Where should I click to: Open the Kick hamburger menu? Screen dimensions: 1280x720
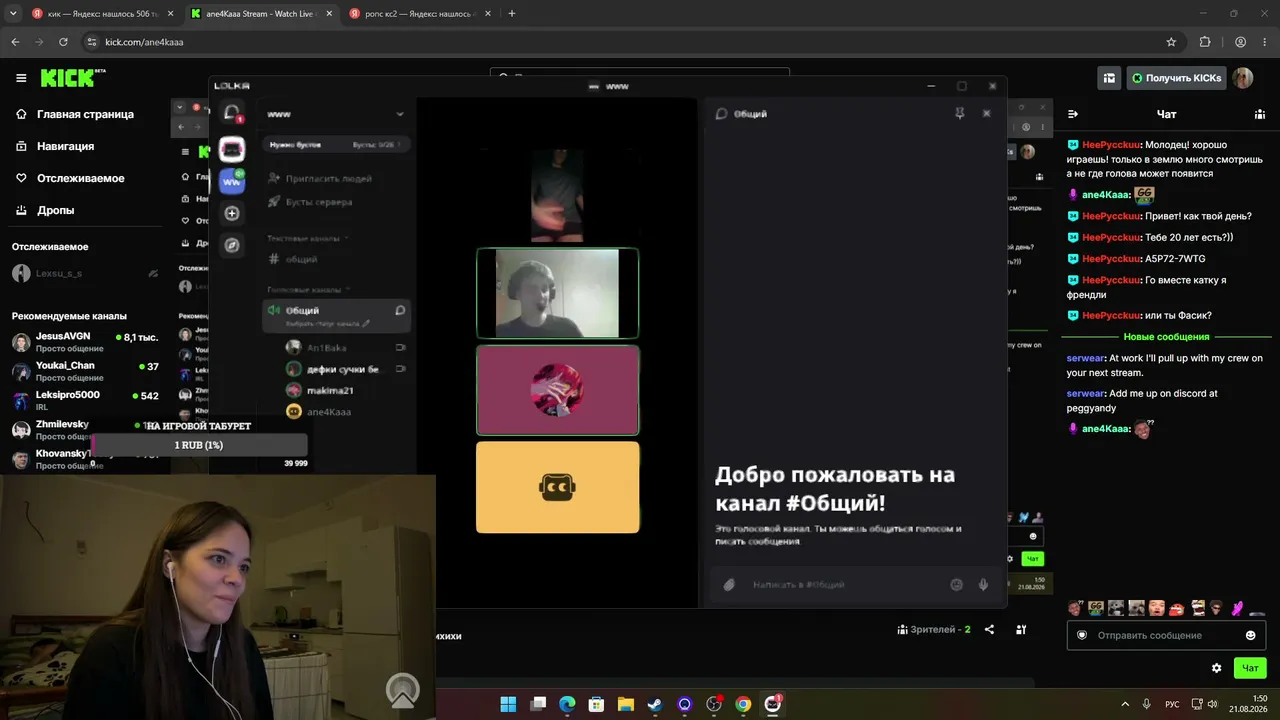click(21, 78)
